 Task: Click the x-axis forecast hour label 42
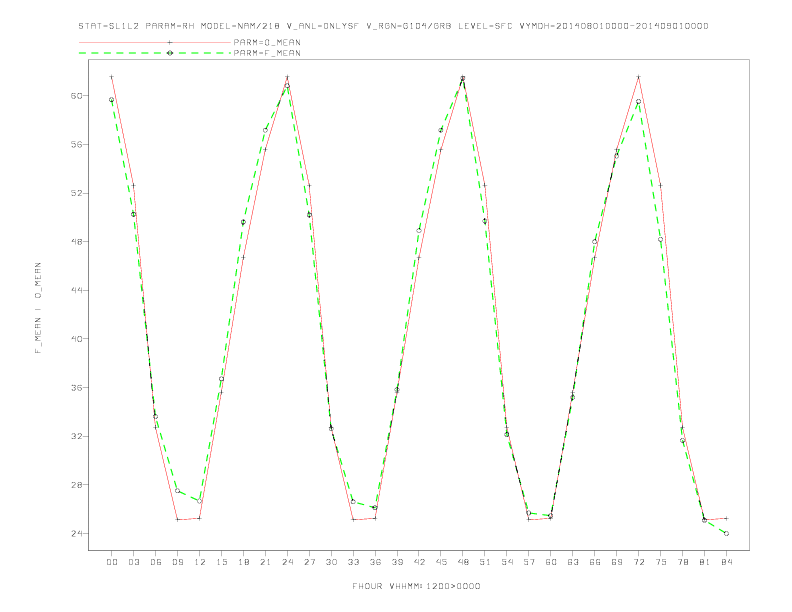419,562
